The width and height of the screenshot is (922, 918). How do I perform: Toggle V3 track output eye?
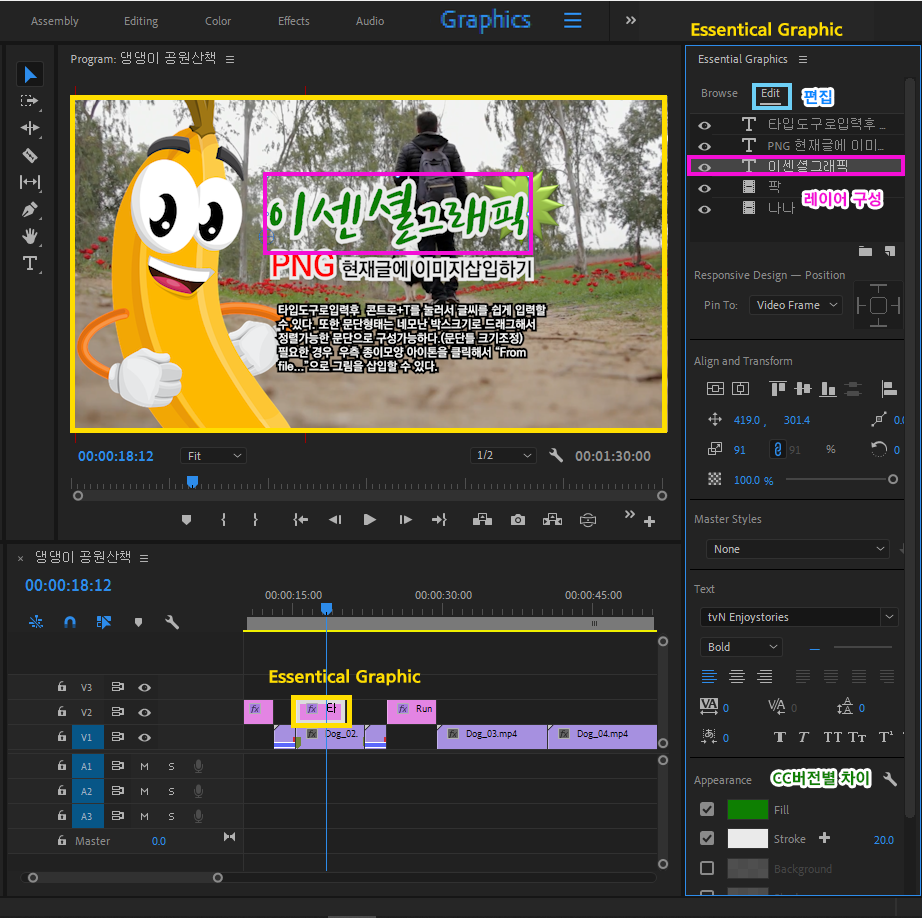point(145,687)
